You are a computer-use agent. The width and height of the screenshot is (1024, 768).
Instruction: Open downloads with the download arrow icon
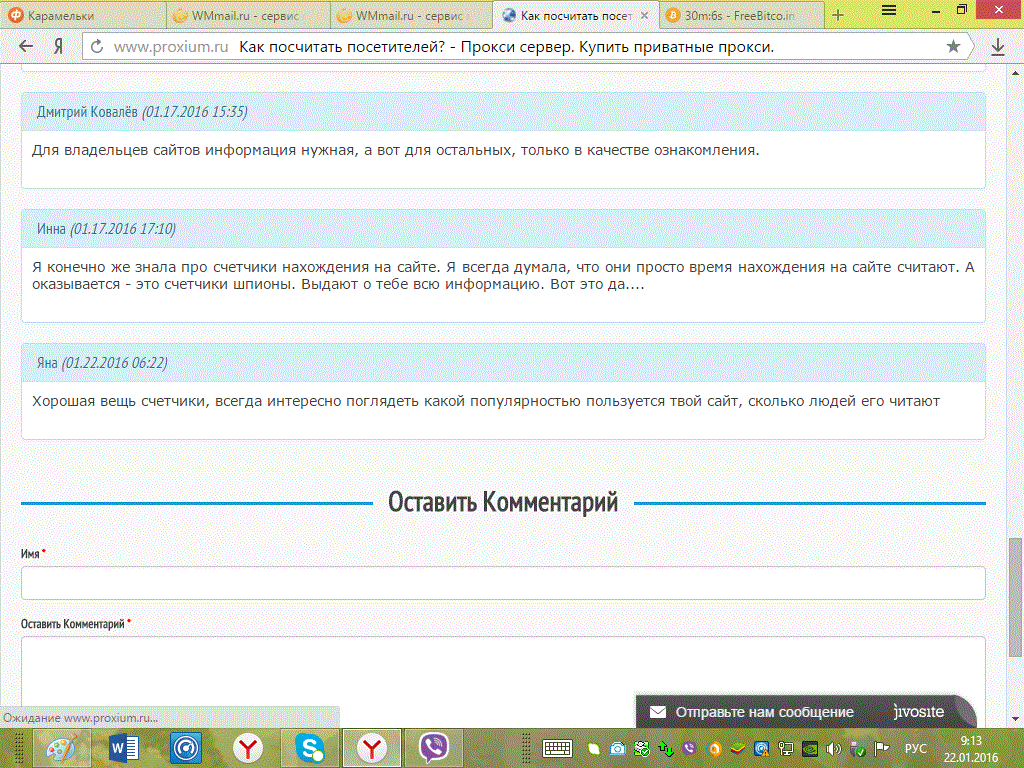click(x=997, y=46)
